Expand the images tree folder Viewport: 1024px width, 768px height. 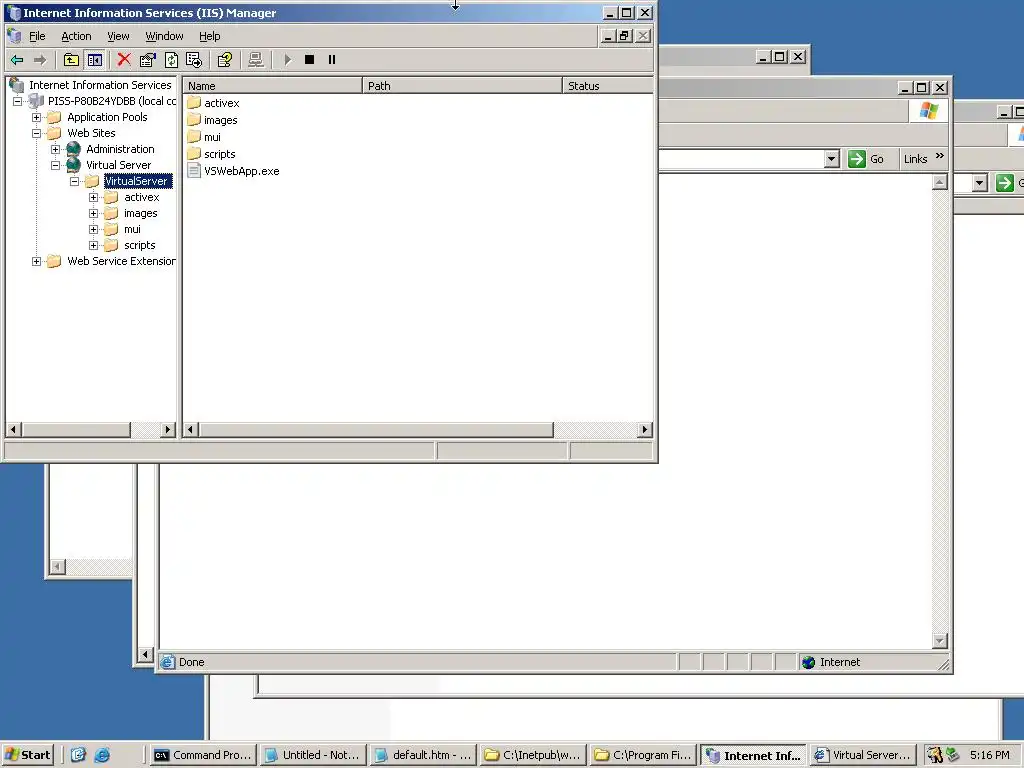[93, 214]
